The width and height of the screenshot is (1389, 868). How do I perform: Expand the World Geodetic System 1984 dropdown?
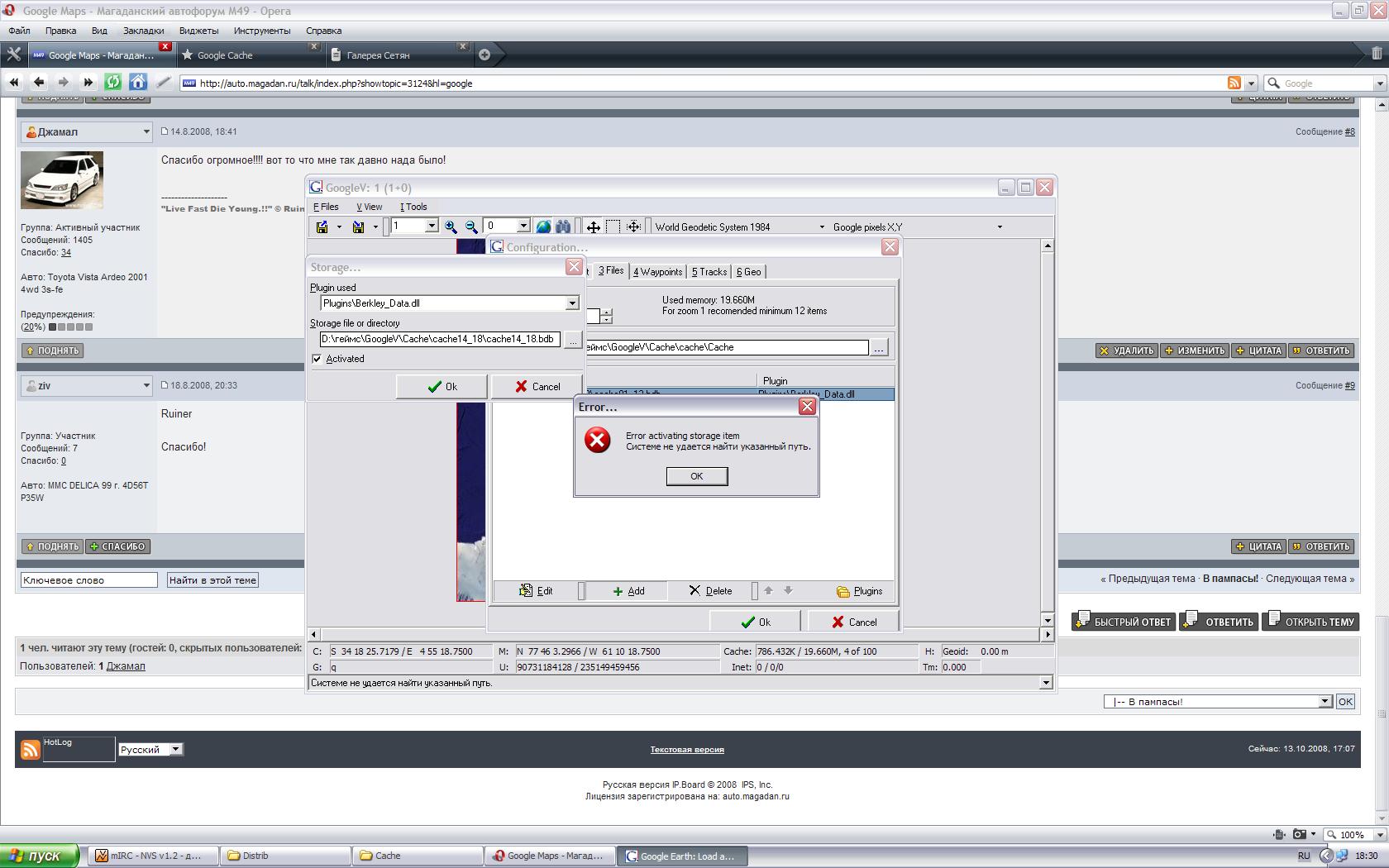click(821, 227)
